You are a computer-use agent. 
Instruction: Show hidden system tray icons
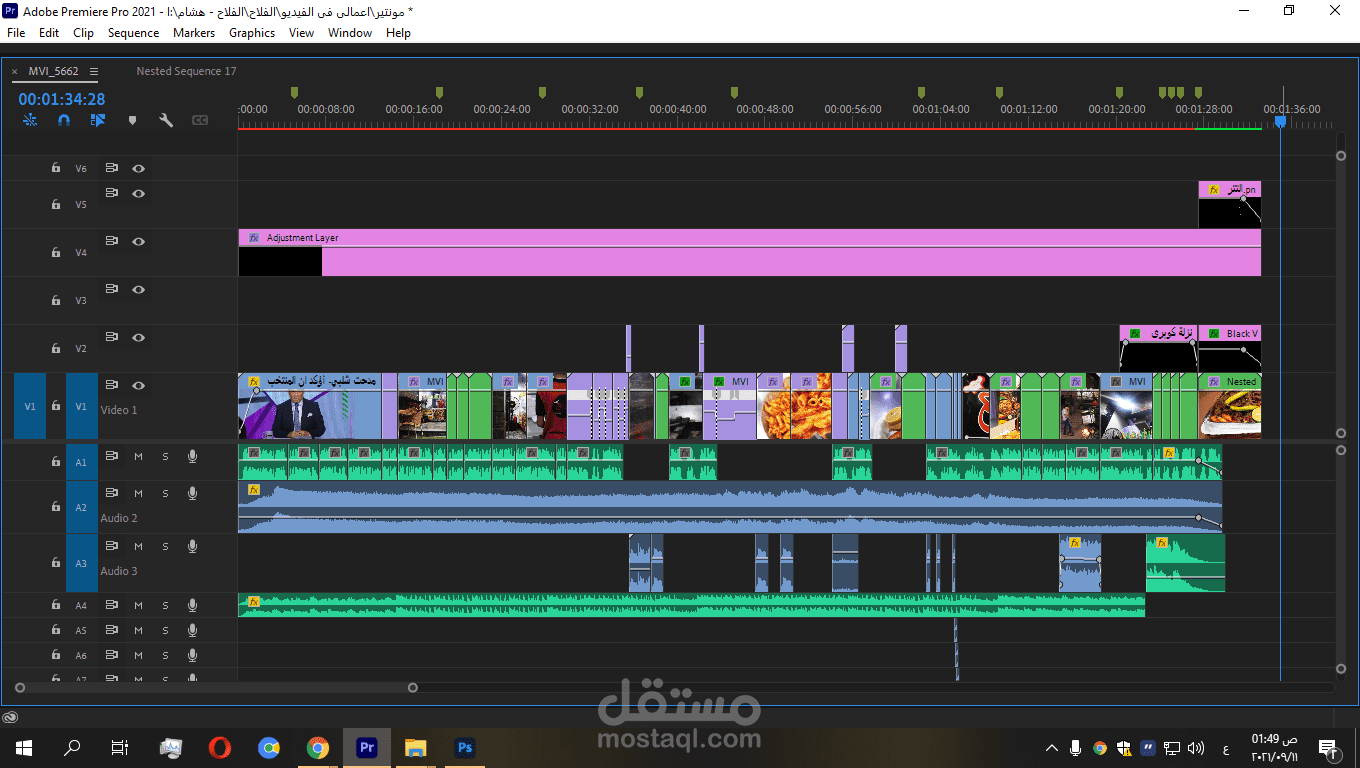[x=1051, y=748]
